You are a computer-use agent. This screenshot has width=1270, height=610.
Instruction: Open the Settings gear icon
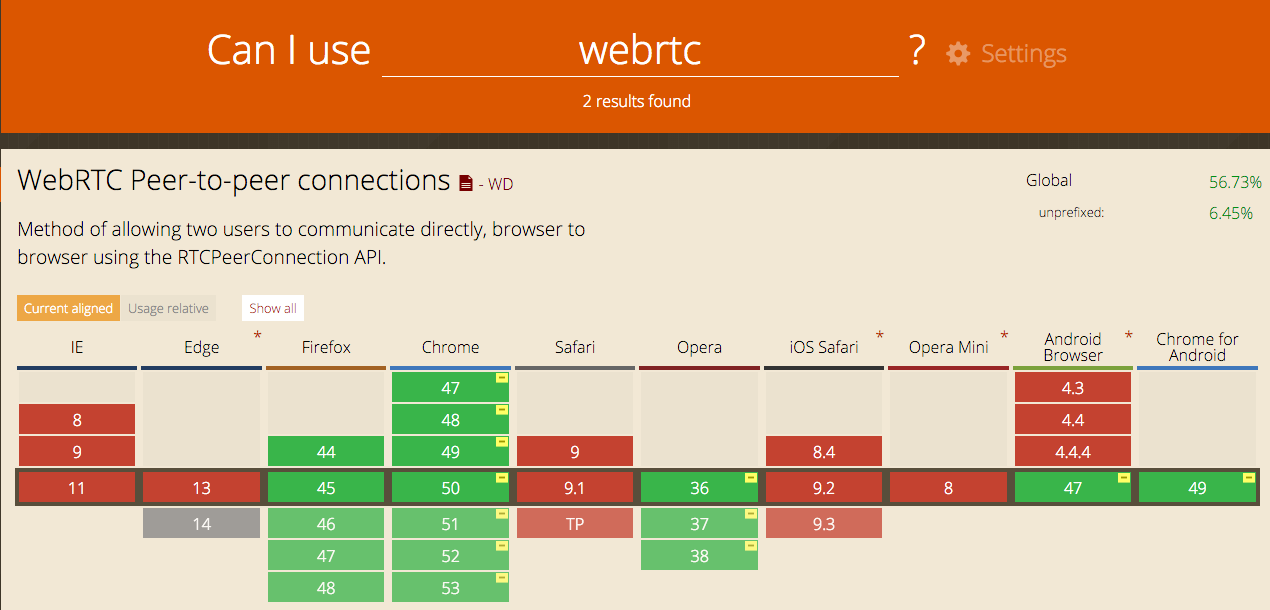(x=958, y=54)
